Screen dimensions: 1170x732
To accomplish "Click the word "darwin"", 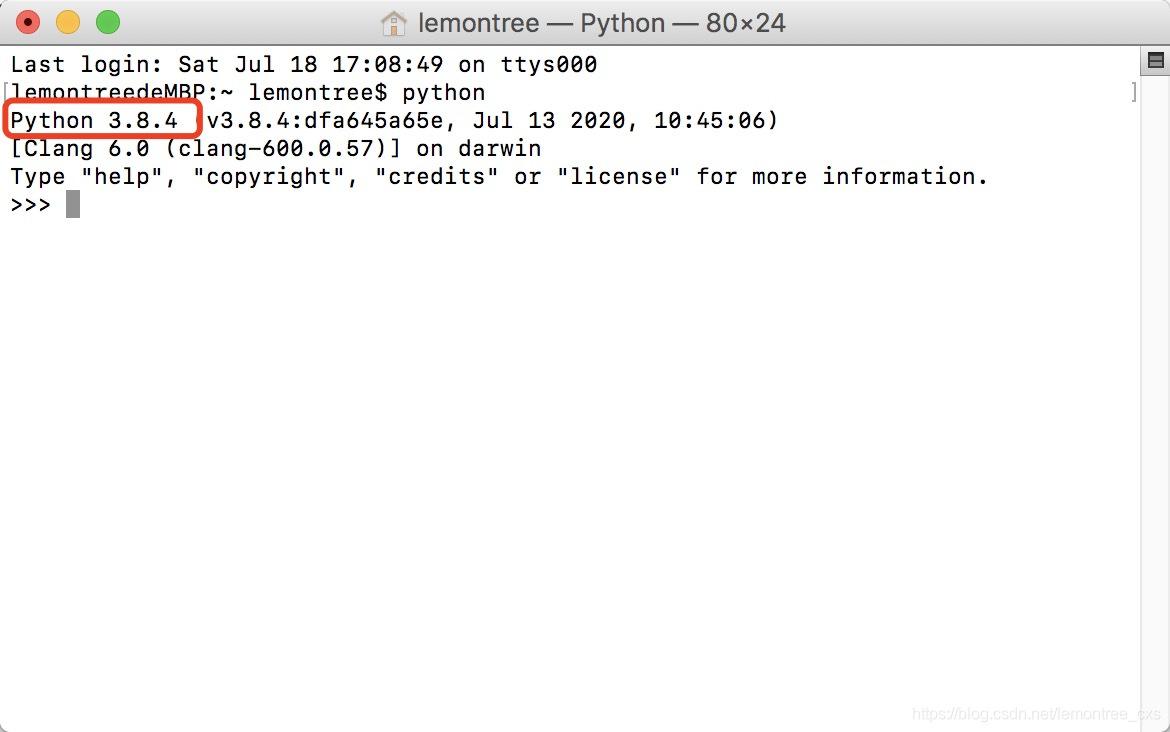I will tap(499, 149).
